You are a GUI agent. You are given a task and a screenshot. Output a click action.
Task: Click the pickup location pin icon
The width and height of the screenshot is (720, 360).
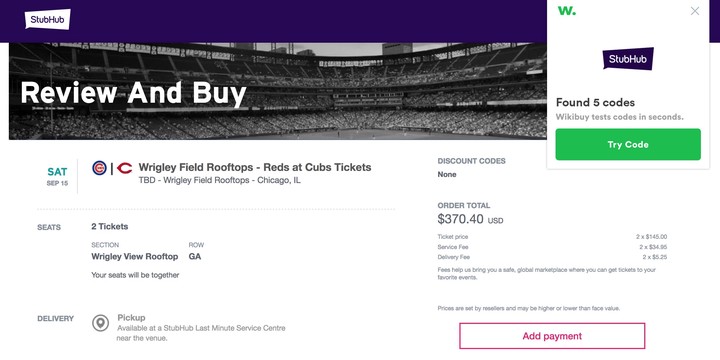101,323
